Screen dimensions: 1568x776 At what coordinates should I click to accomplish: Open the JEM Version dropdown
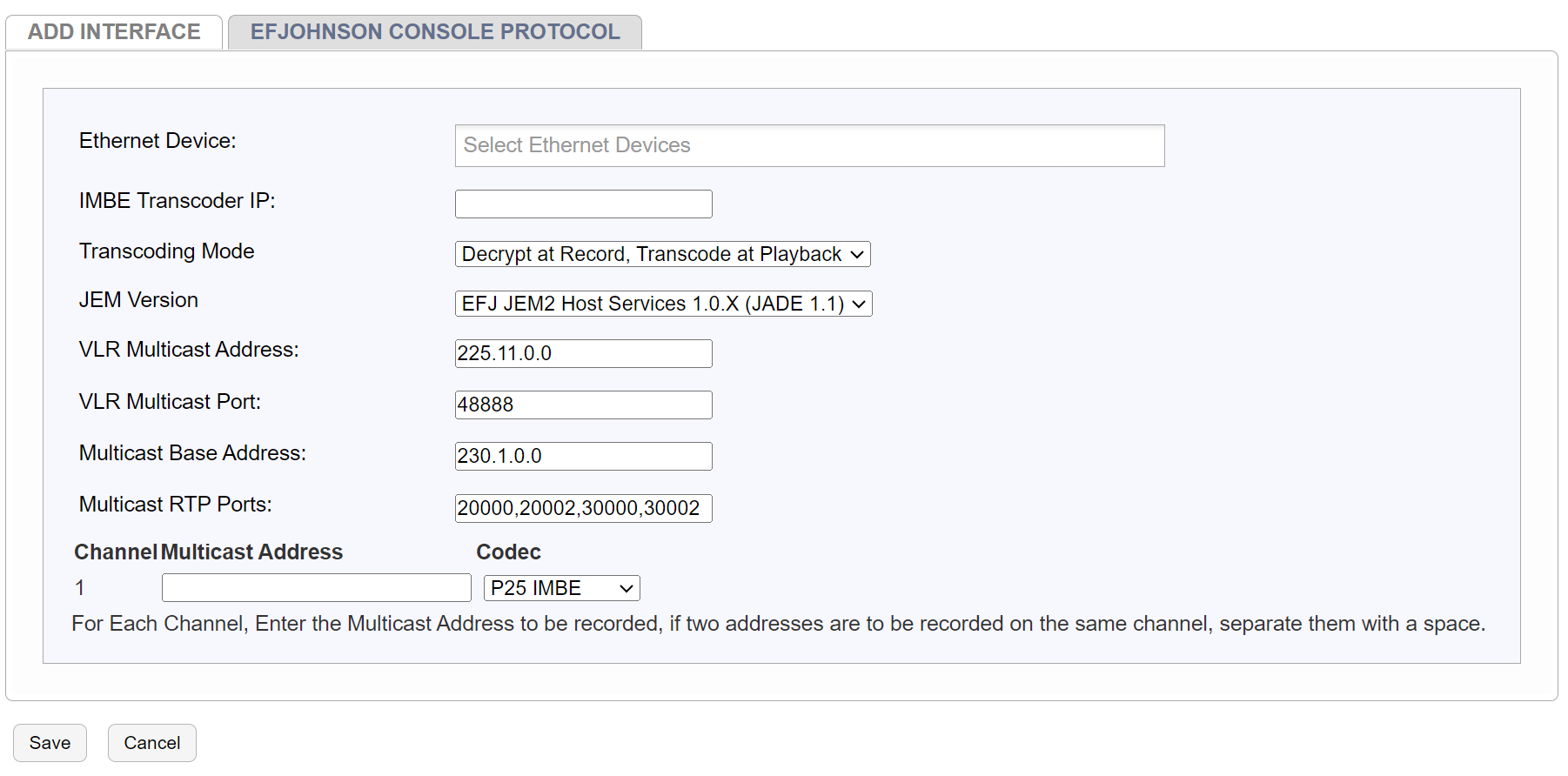tap(663, 304)
